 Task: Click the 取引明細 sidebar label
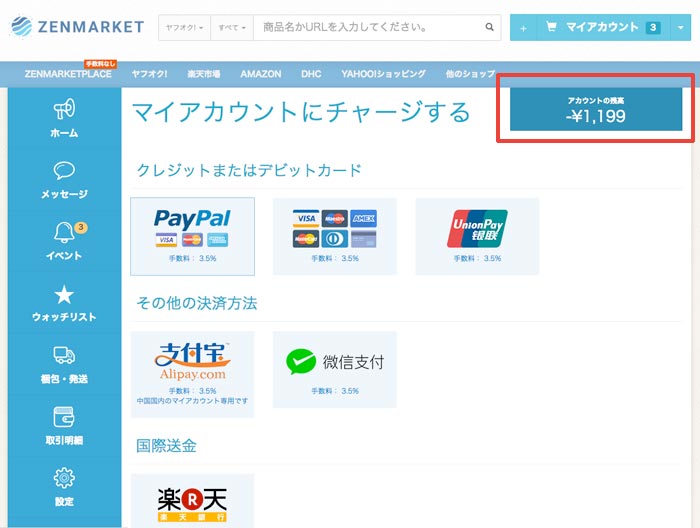(64, 441)
